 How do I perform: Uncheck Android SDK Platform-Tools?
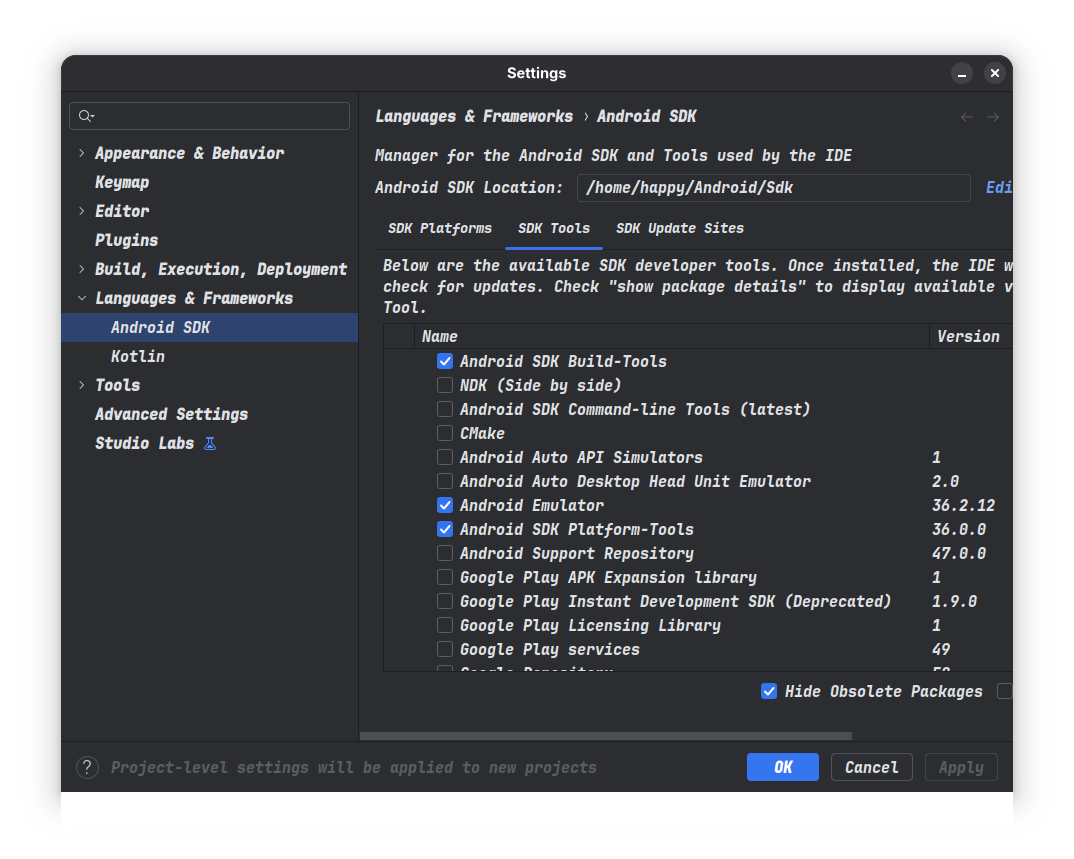tap(445, 529)
